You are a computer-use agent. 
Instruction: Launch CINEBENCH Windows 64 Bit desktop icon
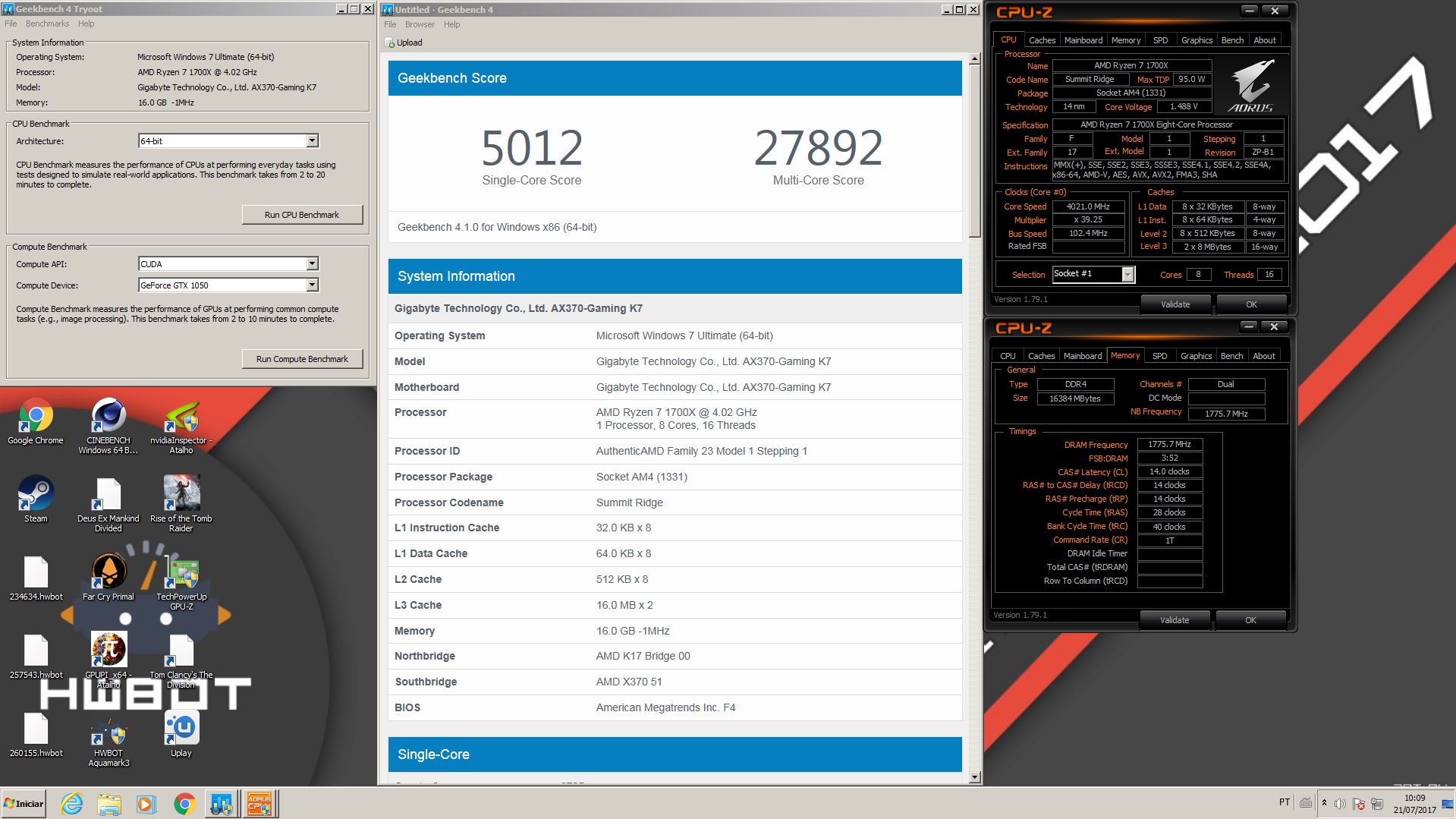[x=108, y=427]
